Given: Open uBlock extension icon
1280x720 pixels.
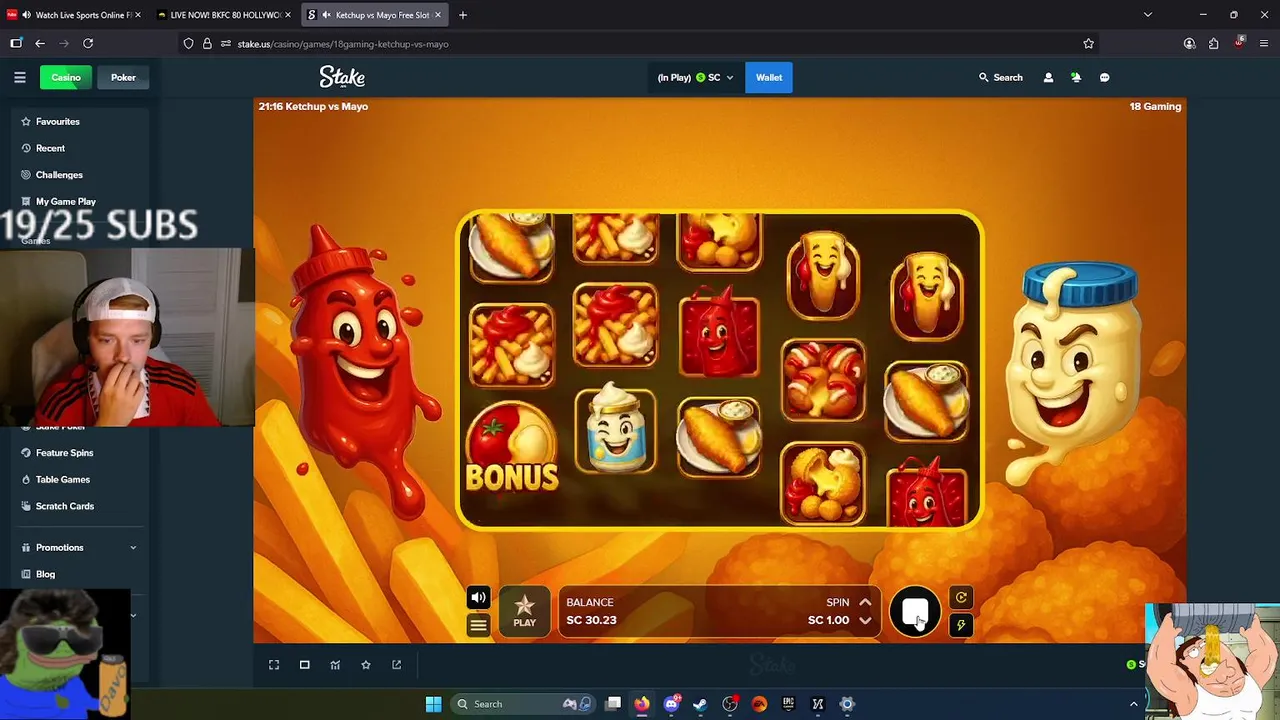Looking at the screenshot, I should pyautogui.click(x=1240, y=43).
